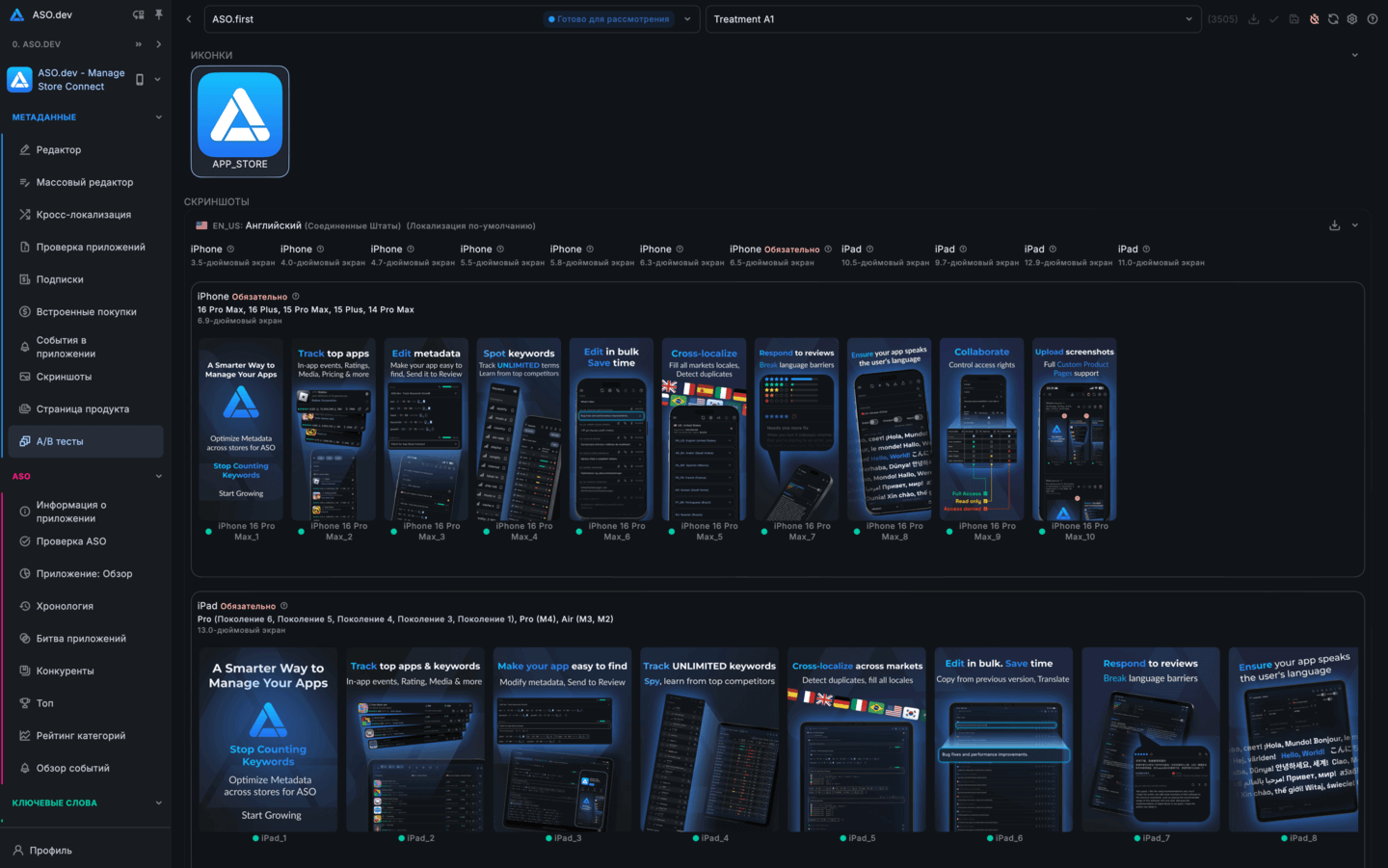The image size is (1388, 868).
Task: Click the help question-mark icon top right
Action: (1375, 19)
